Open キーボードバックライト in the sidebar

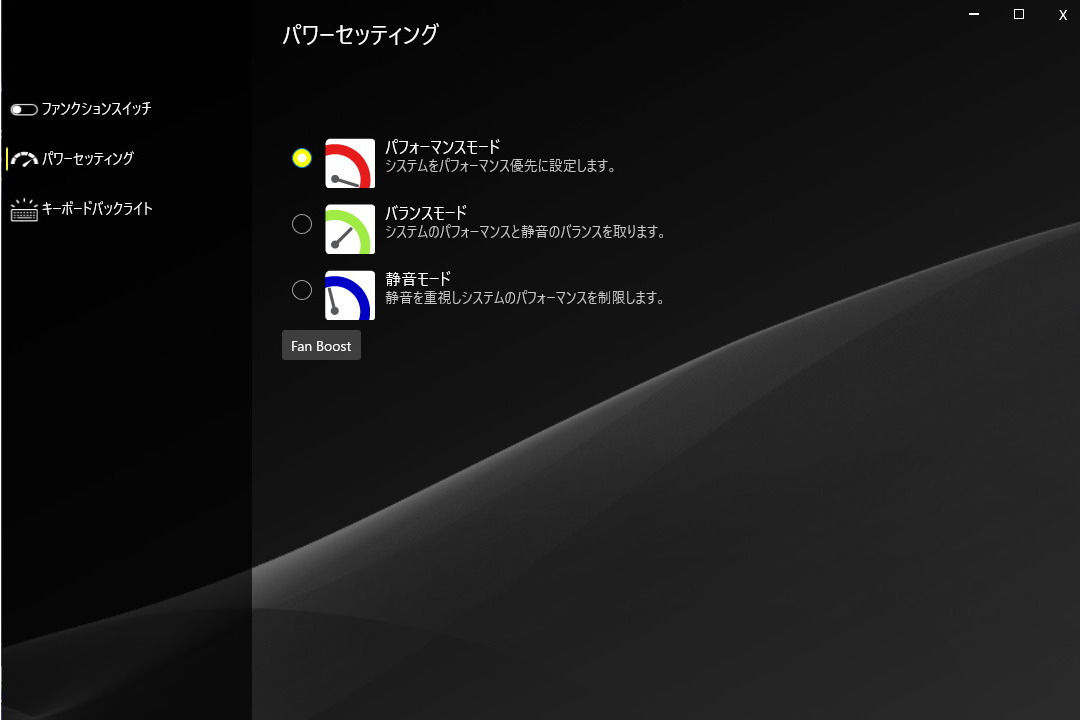81,209
